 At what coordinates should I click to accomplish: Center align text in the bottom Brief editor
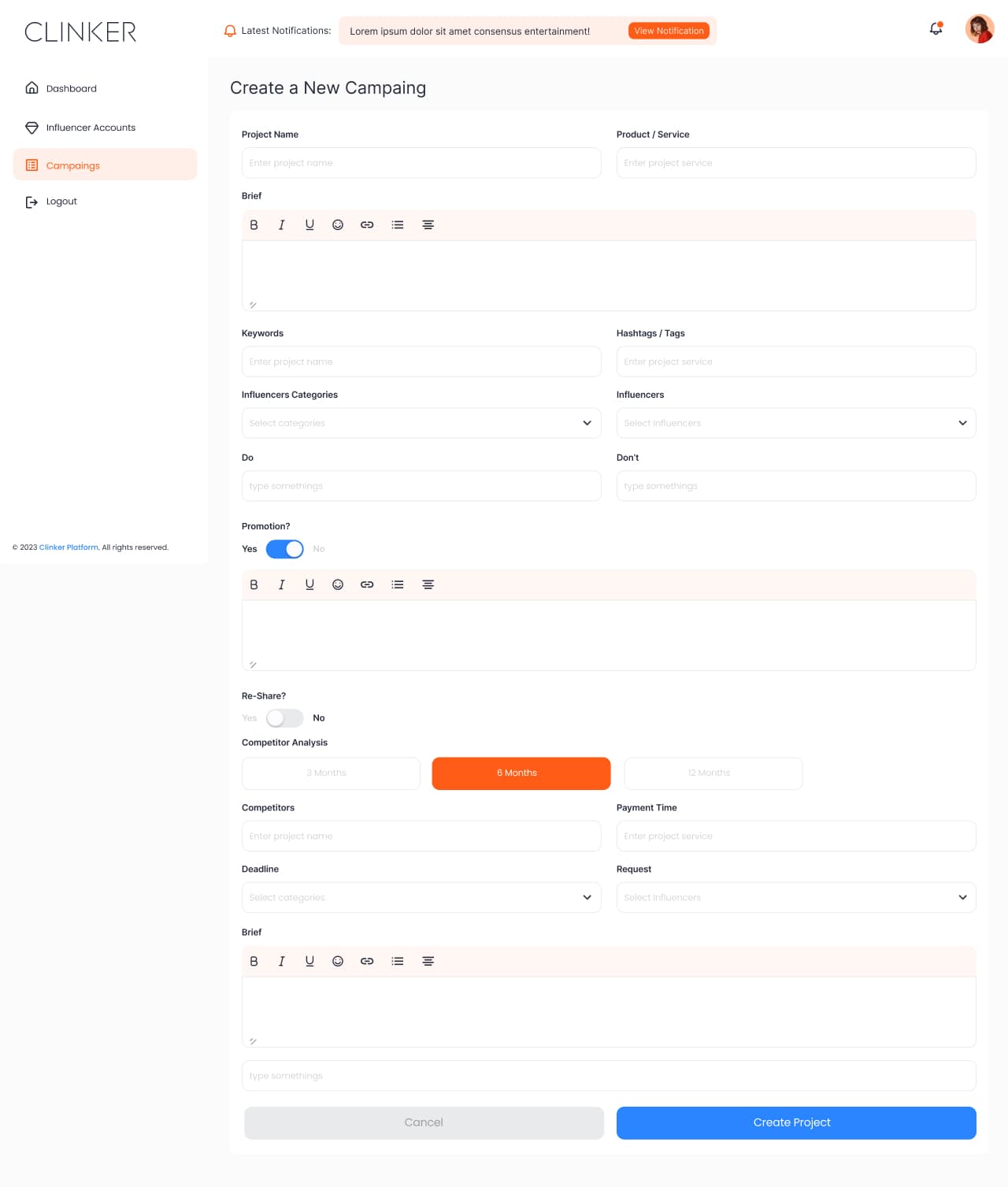pyautogui.click(x=428, y=961)
